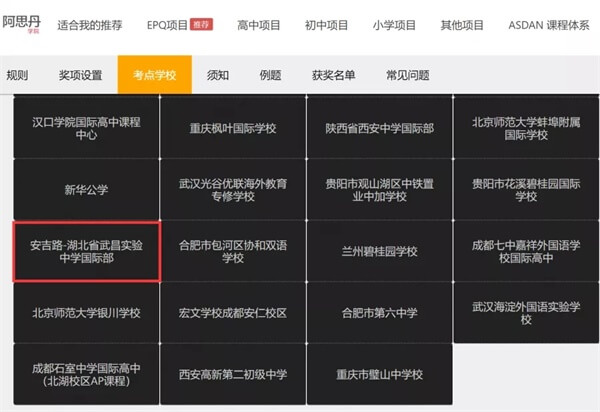Open 高中项目 in top navigation

tap(258, 24)
